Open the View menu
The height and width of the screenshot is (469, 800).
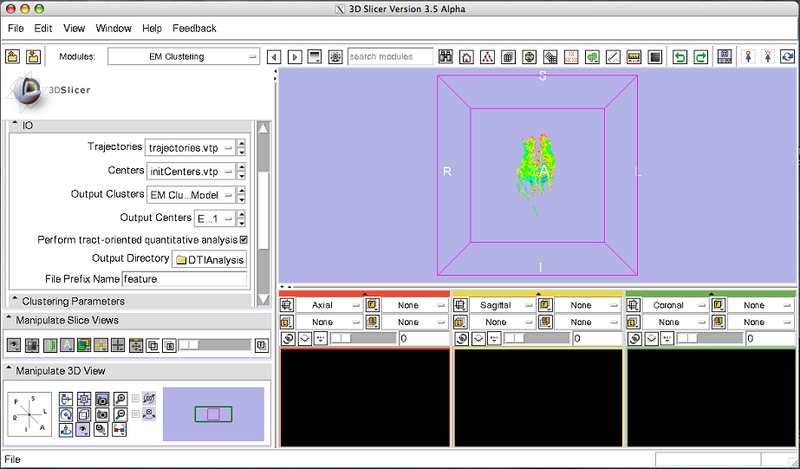(74, 29)
